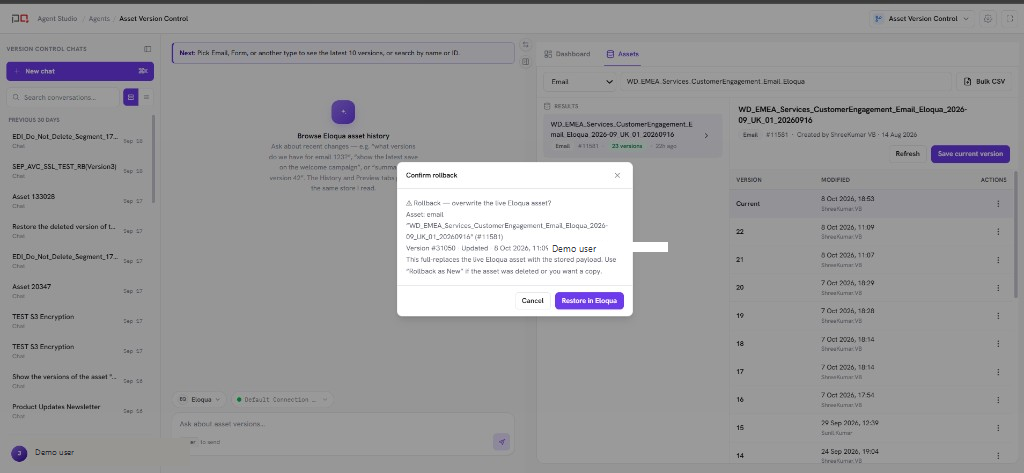Open the Asset Version Control agent dropdown
Image resolution: width=1024 pixels, height=473 pixels.
(922, 19)
